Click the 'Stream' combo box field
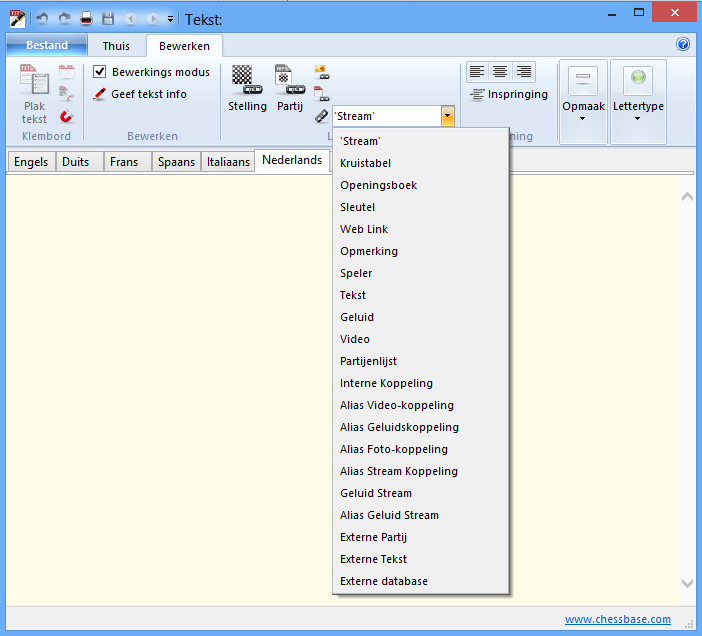702x636 pixels. point(387,116)
